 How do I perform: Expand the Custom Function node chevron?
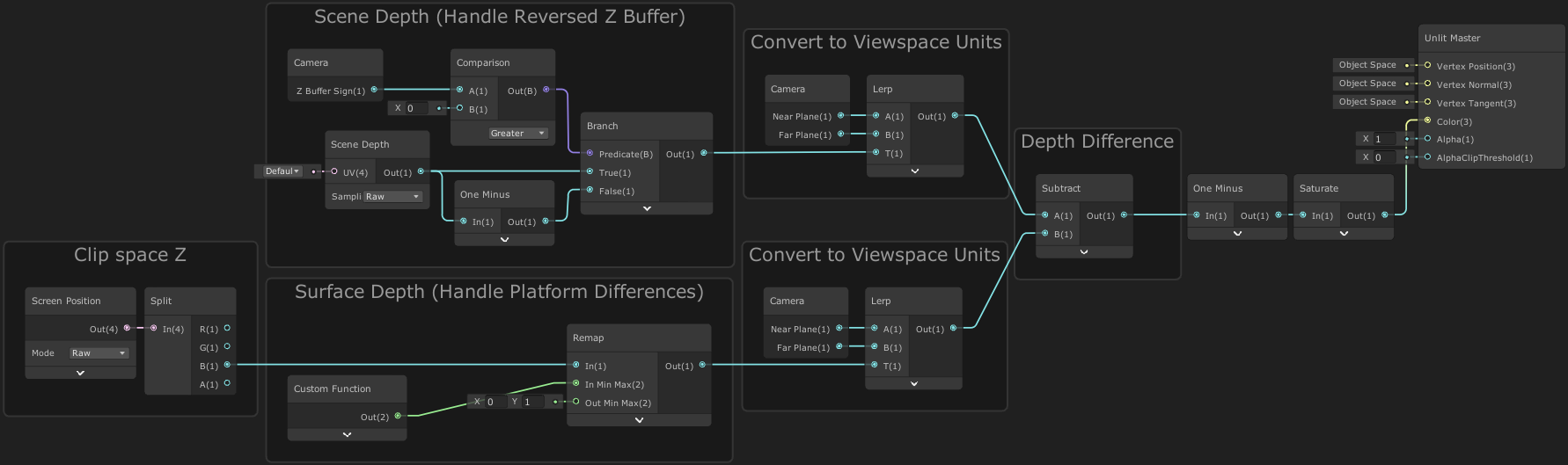coord(347,434)
